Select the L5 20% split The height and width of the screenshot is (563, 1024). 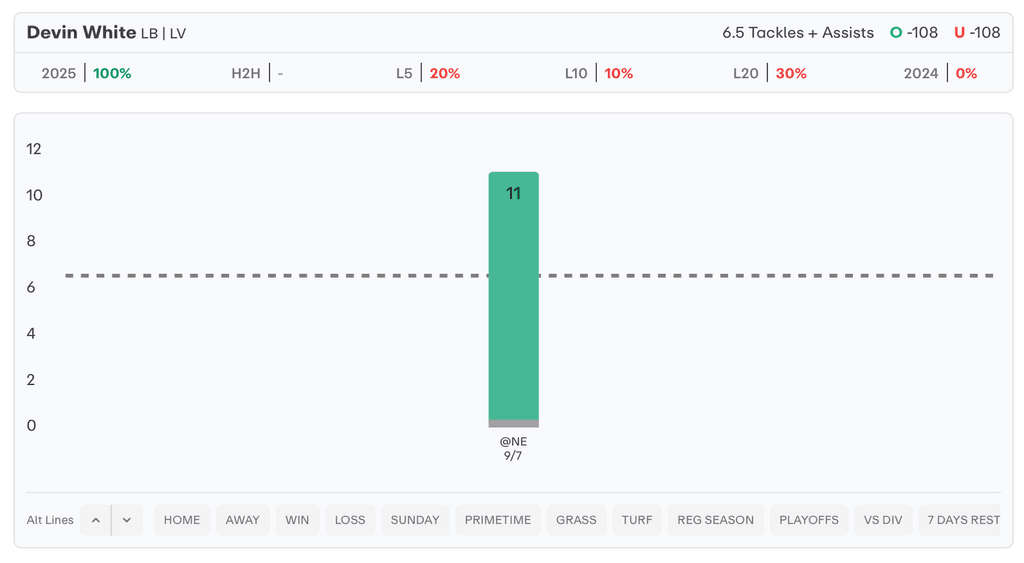point(428,73)
